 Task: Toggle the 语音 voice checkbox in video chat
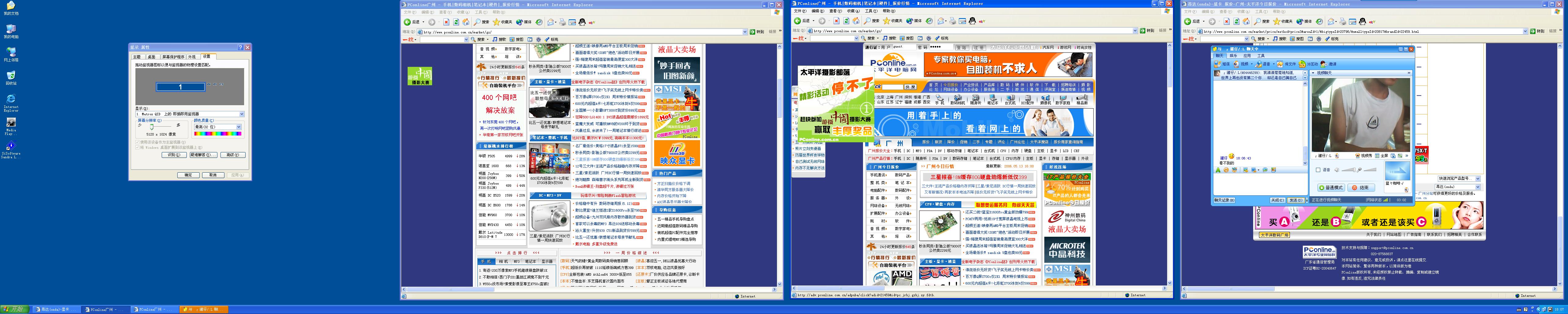tap(1318, 170)
